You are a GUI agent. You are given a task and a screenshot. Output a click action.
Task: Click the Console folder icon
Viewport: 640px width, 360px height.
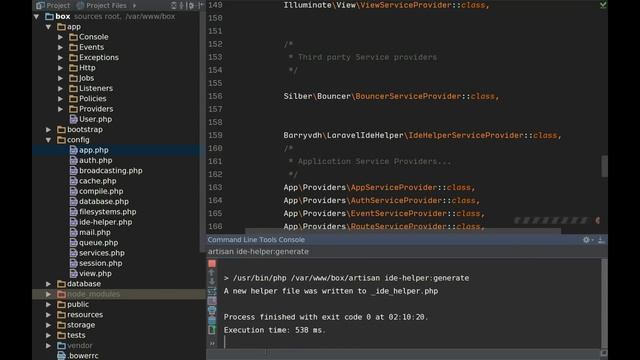(73, 37)
